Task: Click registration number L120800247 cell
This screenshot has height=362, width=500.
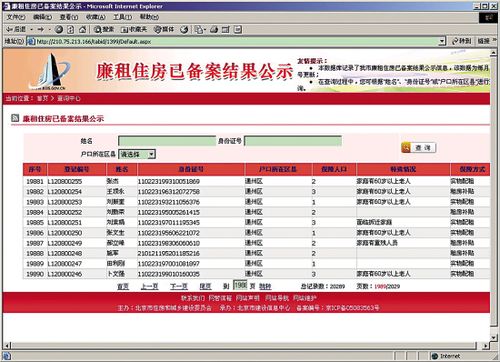Action: [65, 264]
